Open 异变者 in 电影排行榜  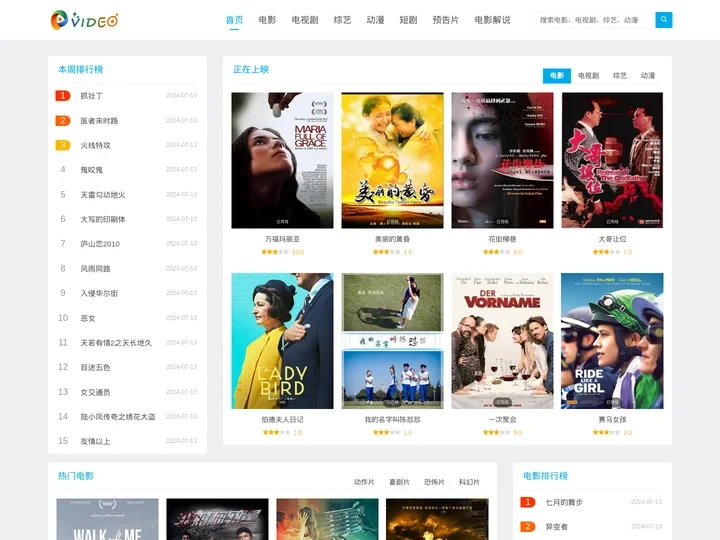click(x=557, y=527)
